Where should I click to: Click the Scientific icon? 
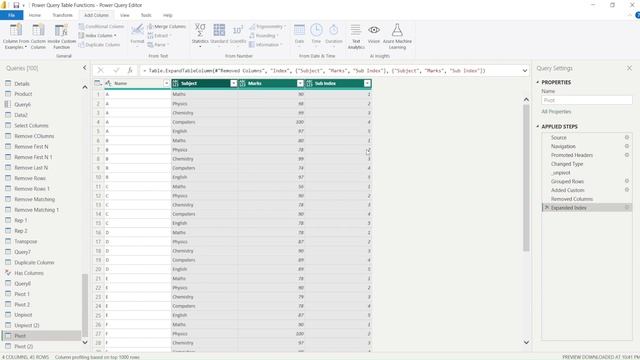[x=238, y=30]
